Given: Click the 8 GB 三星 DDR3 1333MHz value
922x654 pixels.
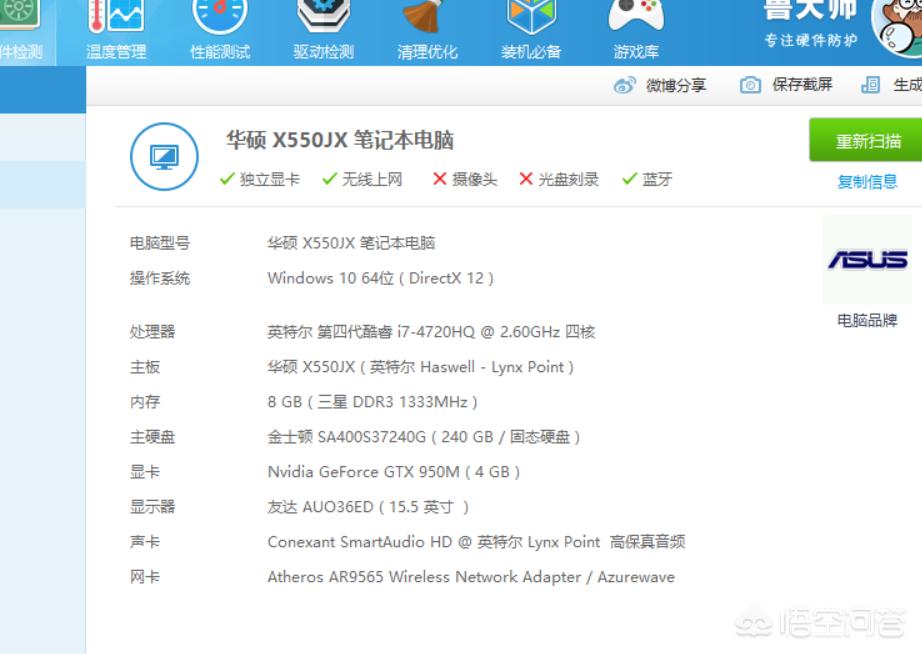Looking at the screenshot, I should pos(372,402).
